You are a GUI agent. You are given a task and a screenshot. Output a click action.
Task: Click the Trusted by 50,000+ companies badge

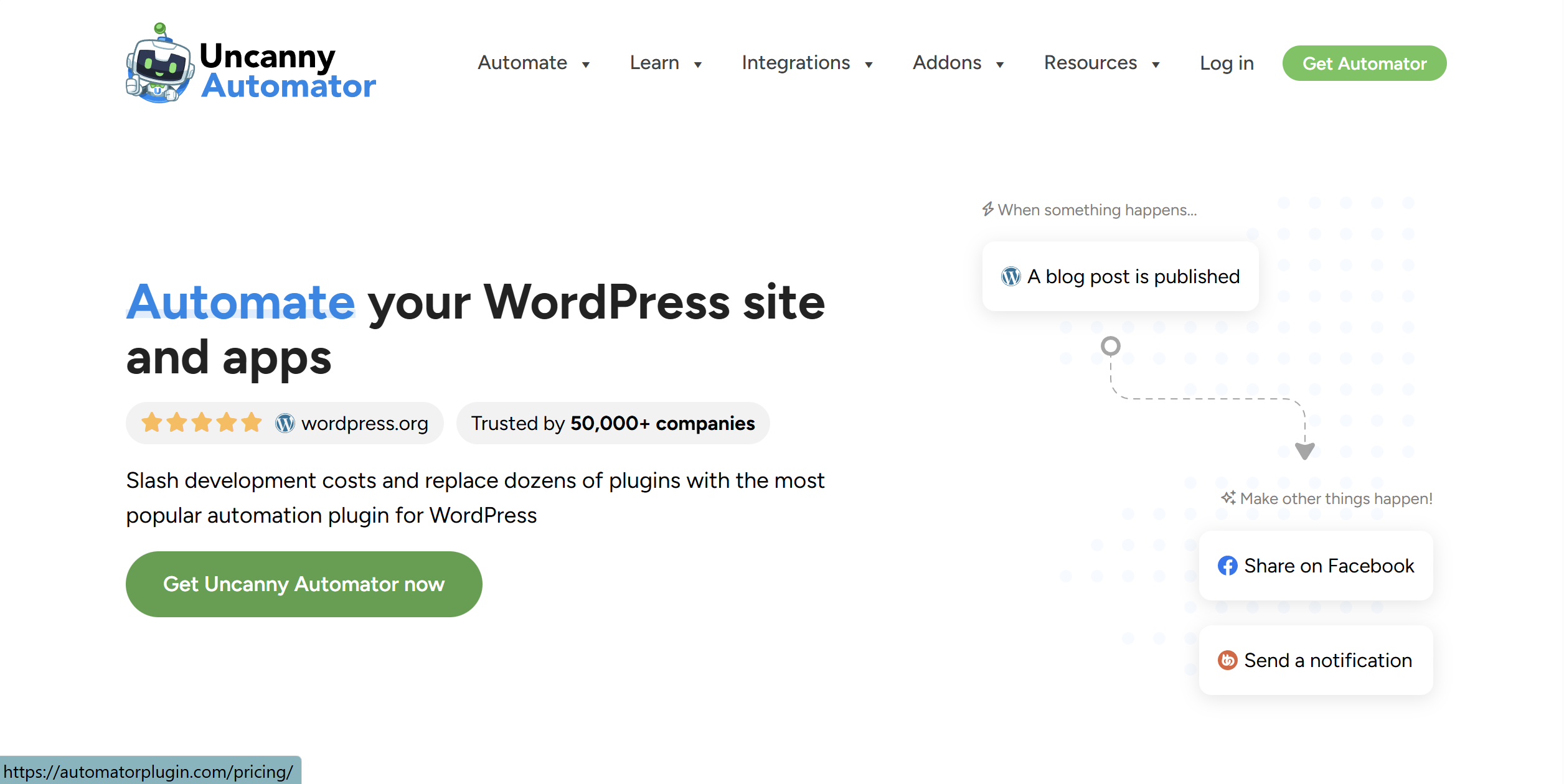(x=613, y=423)
